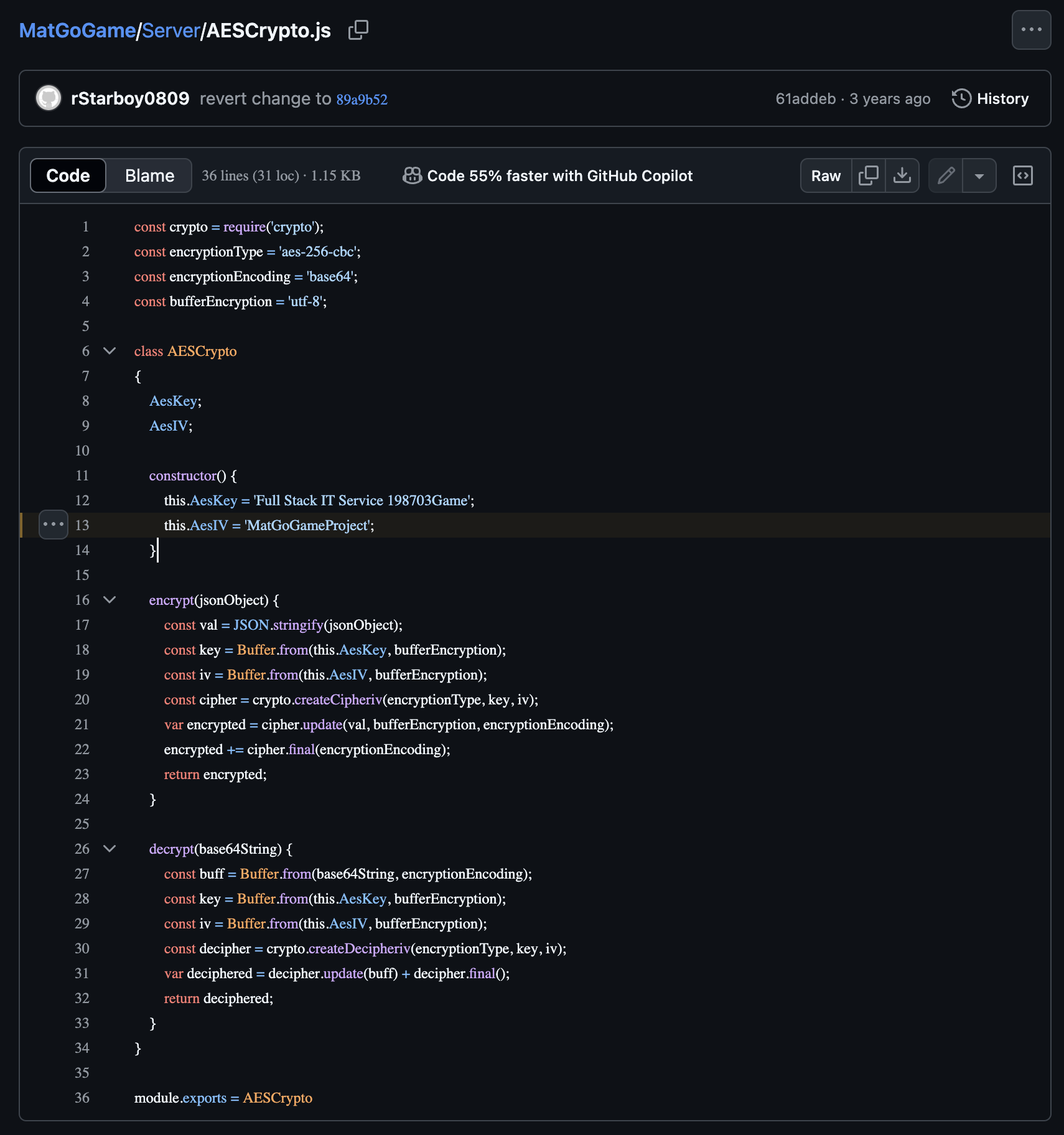Click the rStarboy0809 avatar image
This screenshot has width=1064, height=1135.
point(49,98)
